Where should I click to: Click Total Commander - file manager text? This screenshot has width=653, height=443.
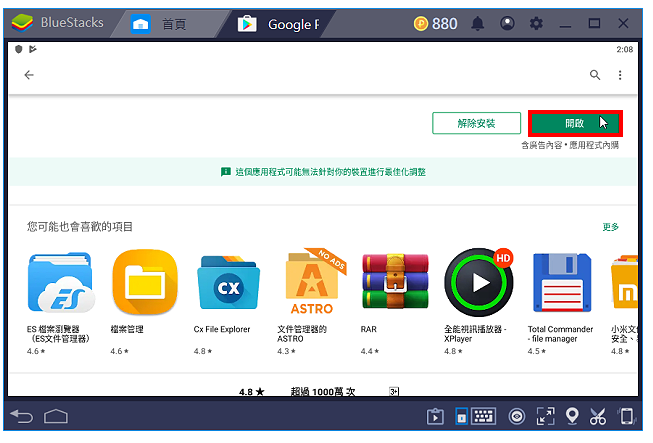(560, 334)
